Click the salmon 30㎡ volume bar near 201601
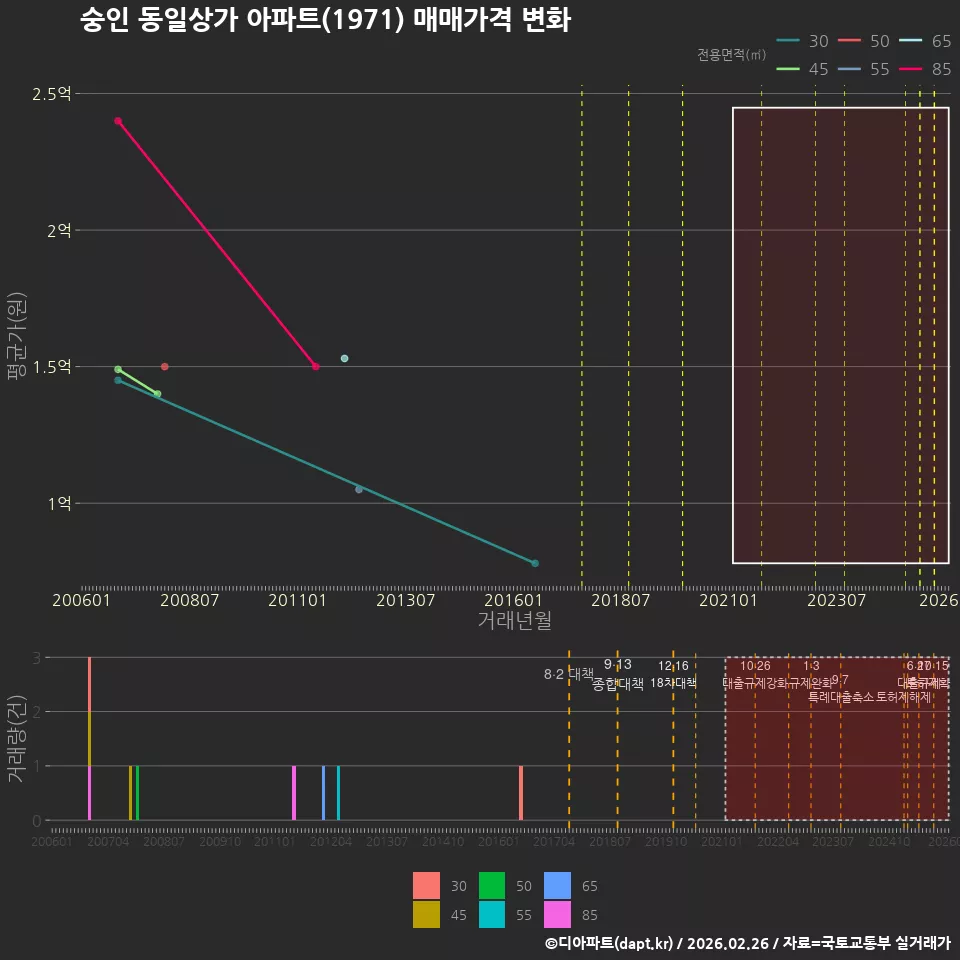This screenshot has height=960, width=960. tap(521, 793)
